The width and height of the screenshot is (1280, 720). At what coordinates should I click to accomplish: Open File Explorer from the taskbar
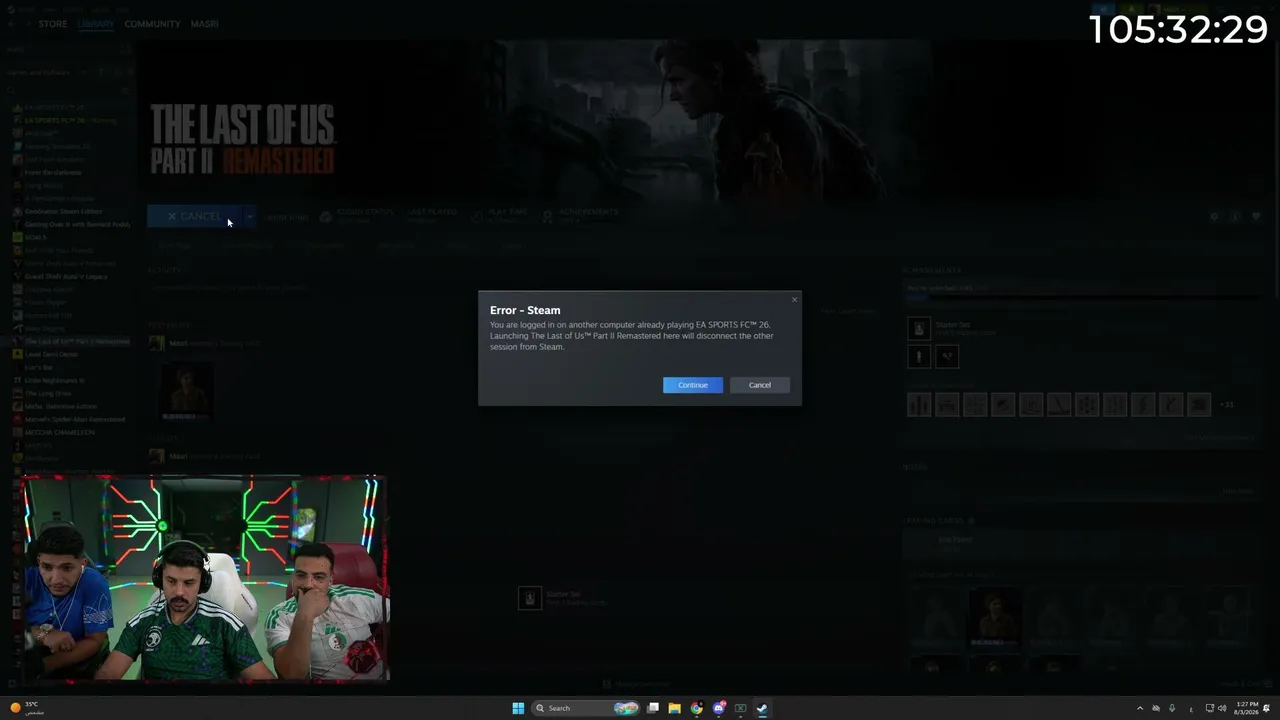pos(675,708)
